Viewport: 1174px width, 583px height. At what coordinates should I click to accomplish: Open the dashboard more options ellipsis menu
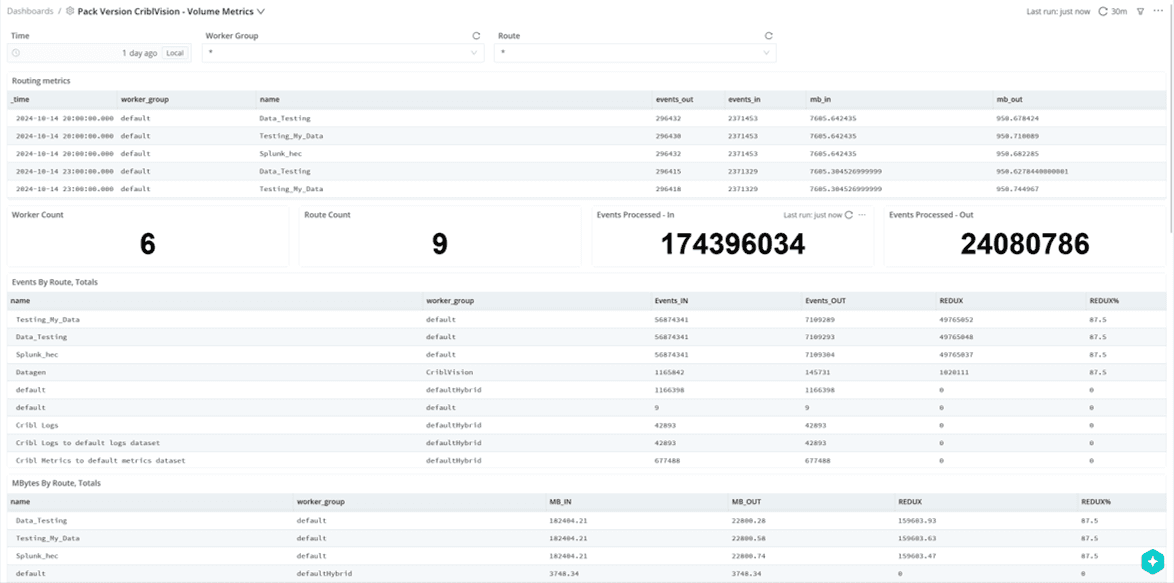(1158, 12)
